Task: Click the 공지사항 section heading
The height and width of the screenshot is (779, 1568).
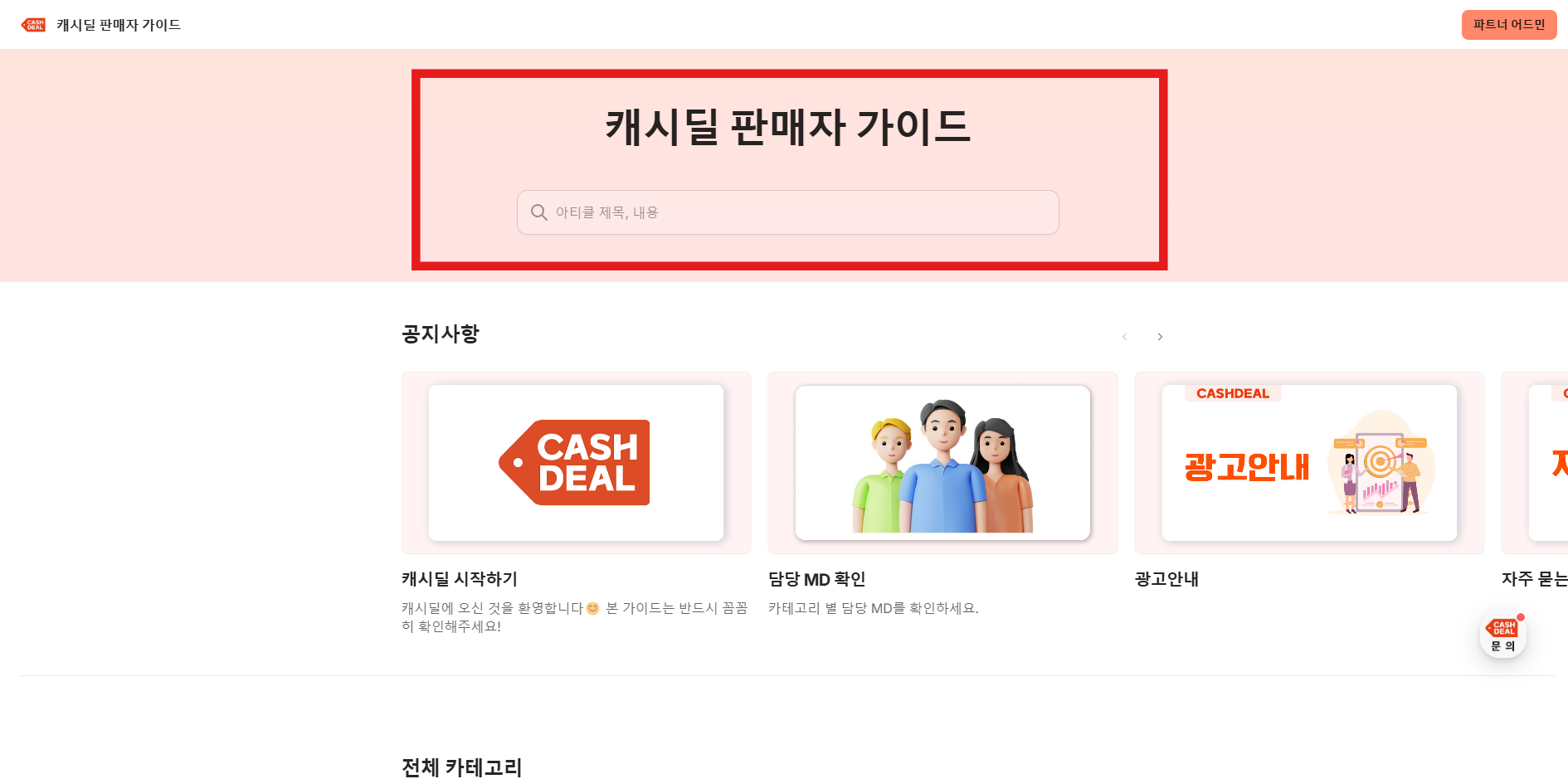Action: pos(441,334)
